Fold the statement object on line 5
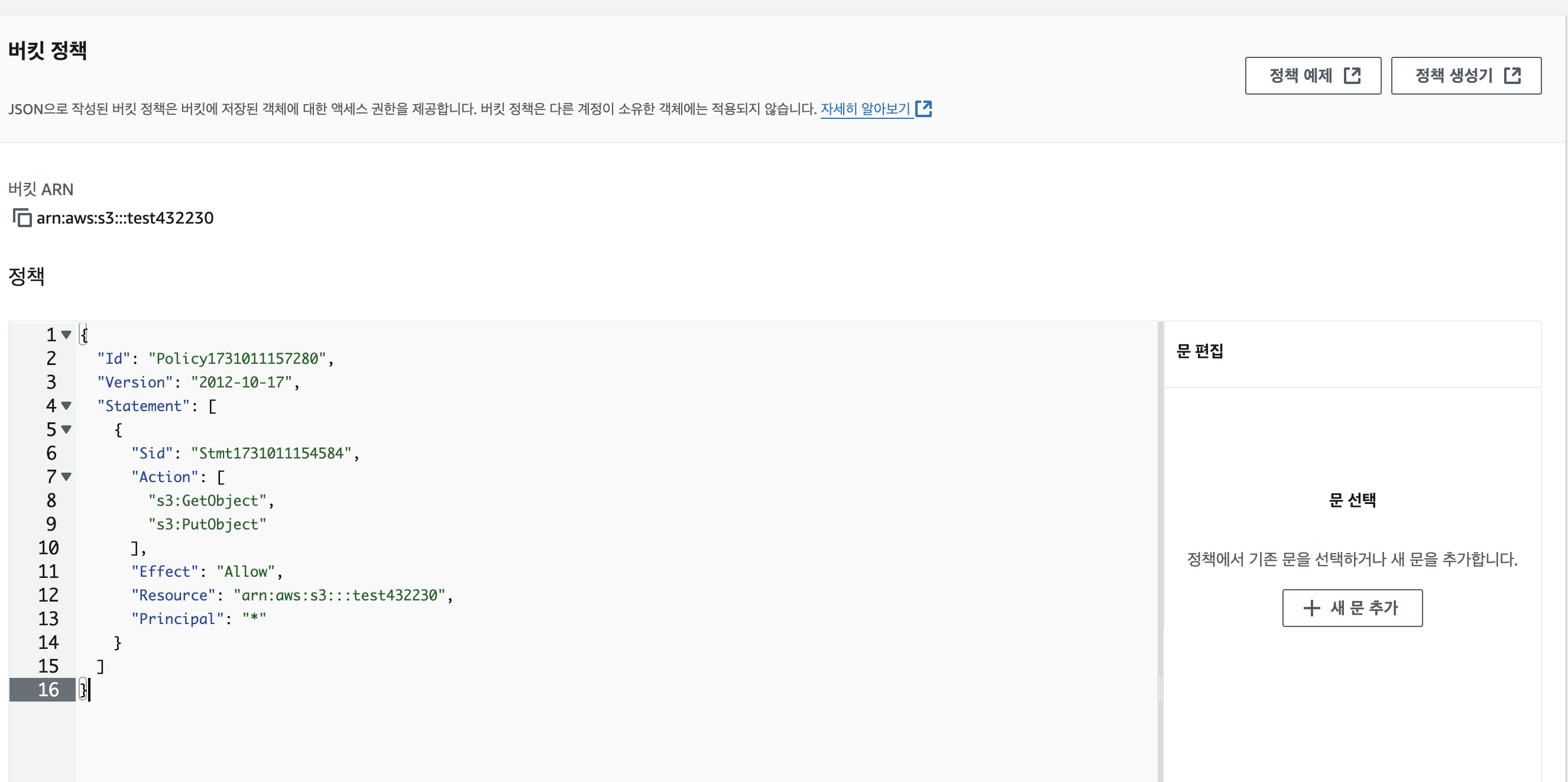Screen dimensions: 1568x782 click(66, 429)
